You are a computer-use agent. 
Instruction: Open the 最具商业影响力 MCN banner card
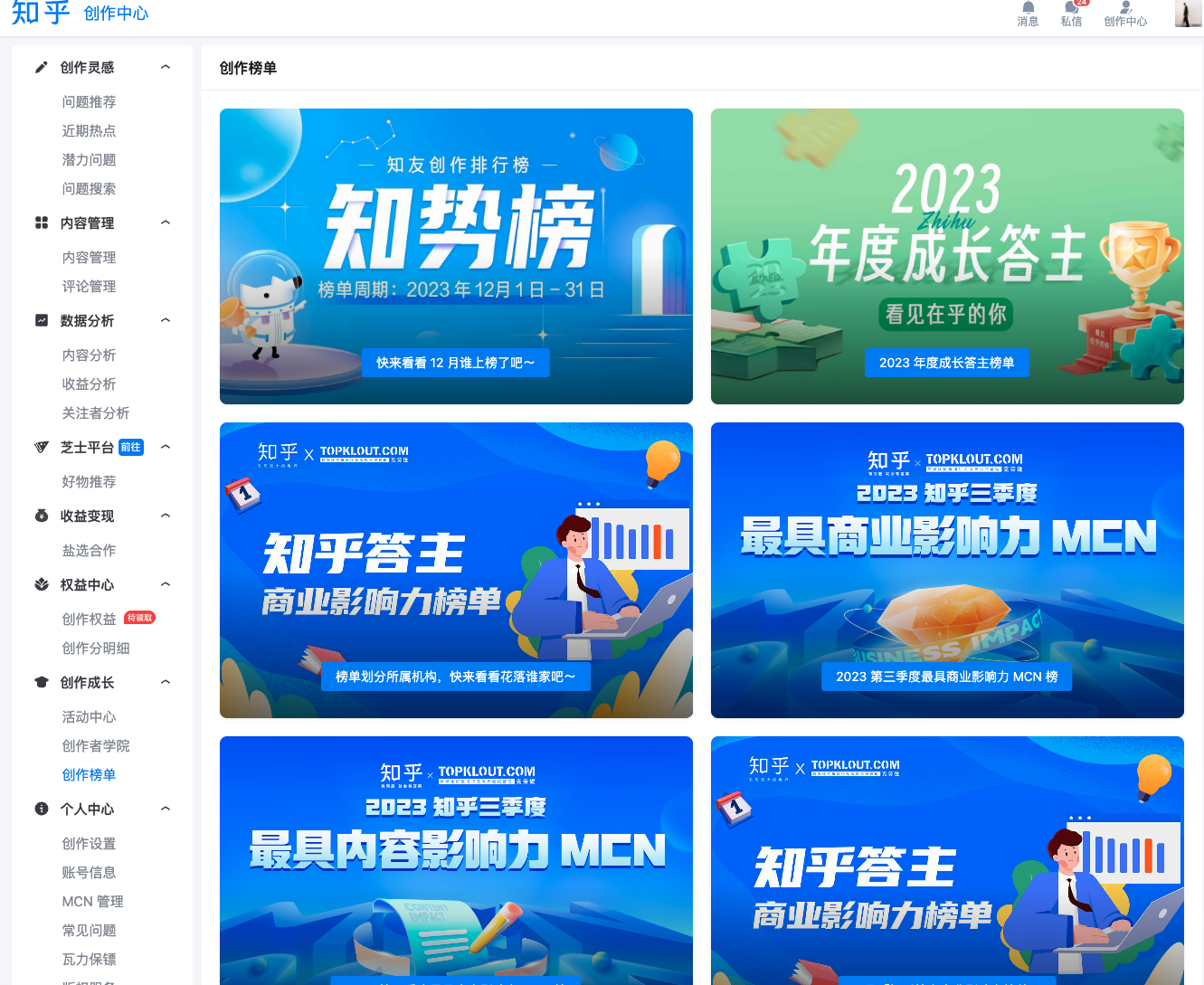(x=947, y=570)
